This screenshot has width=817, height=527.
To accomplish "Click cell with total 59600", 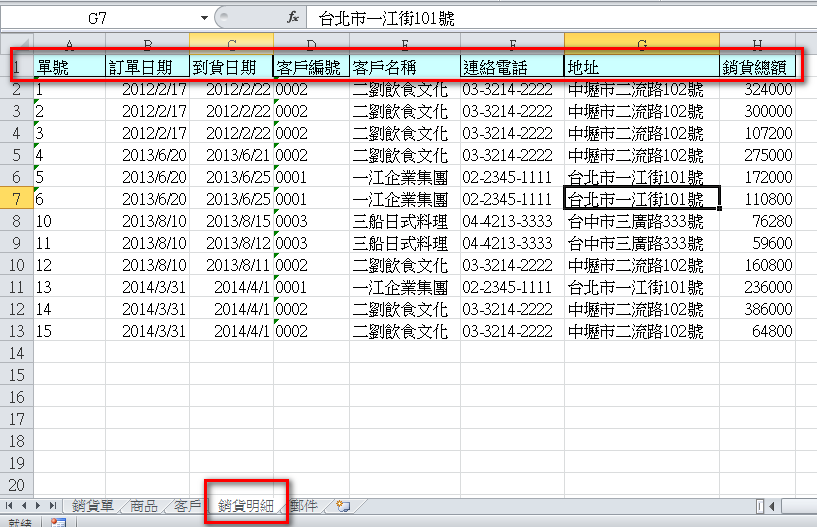I will pos(758,243).
